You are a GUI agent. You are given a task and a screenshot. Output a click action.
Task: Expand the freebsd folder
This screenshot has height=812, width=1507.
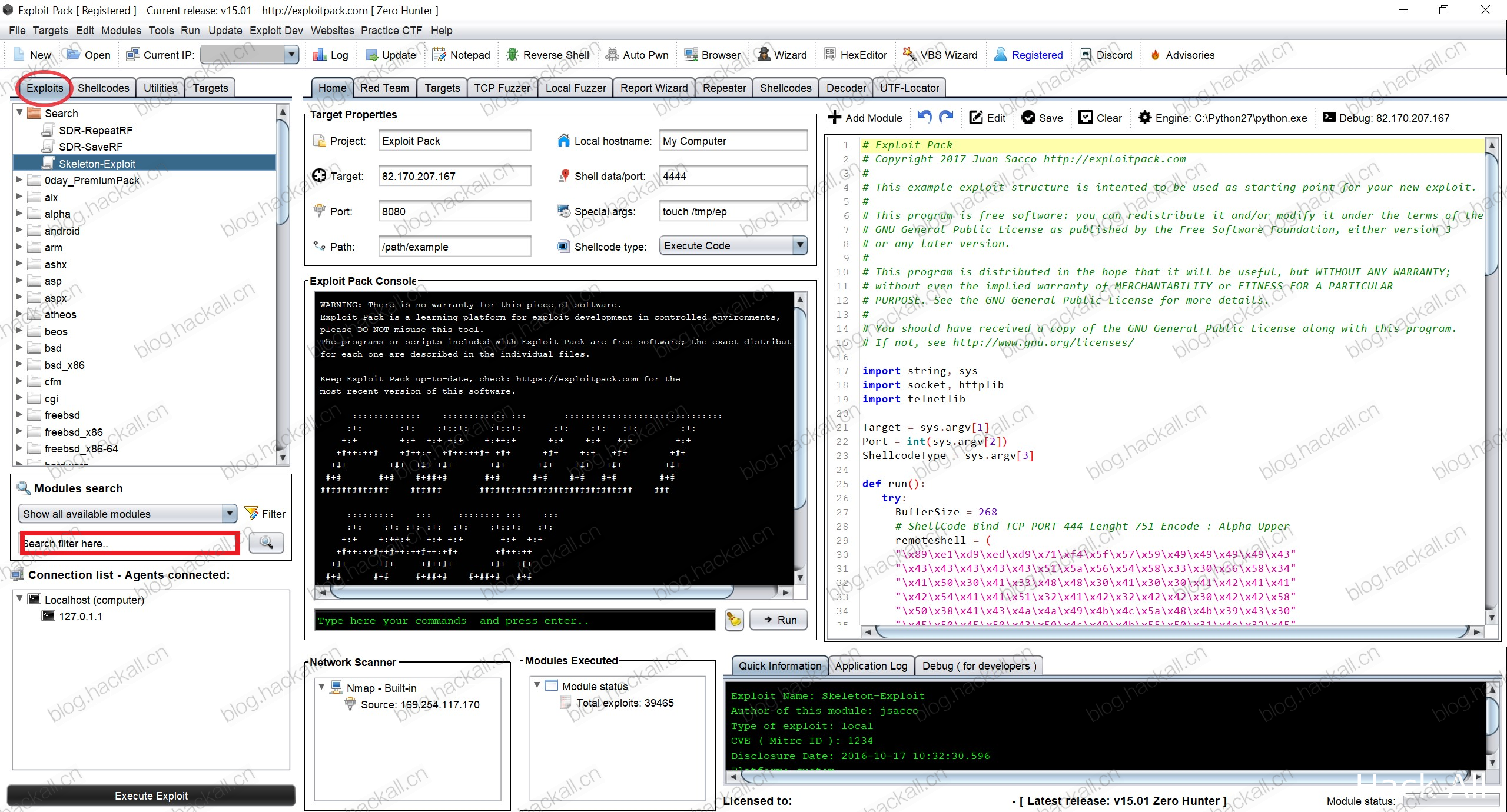coord(19,414)
